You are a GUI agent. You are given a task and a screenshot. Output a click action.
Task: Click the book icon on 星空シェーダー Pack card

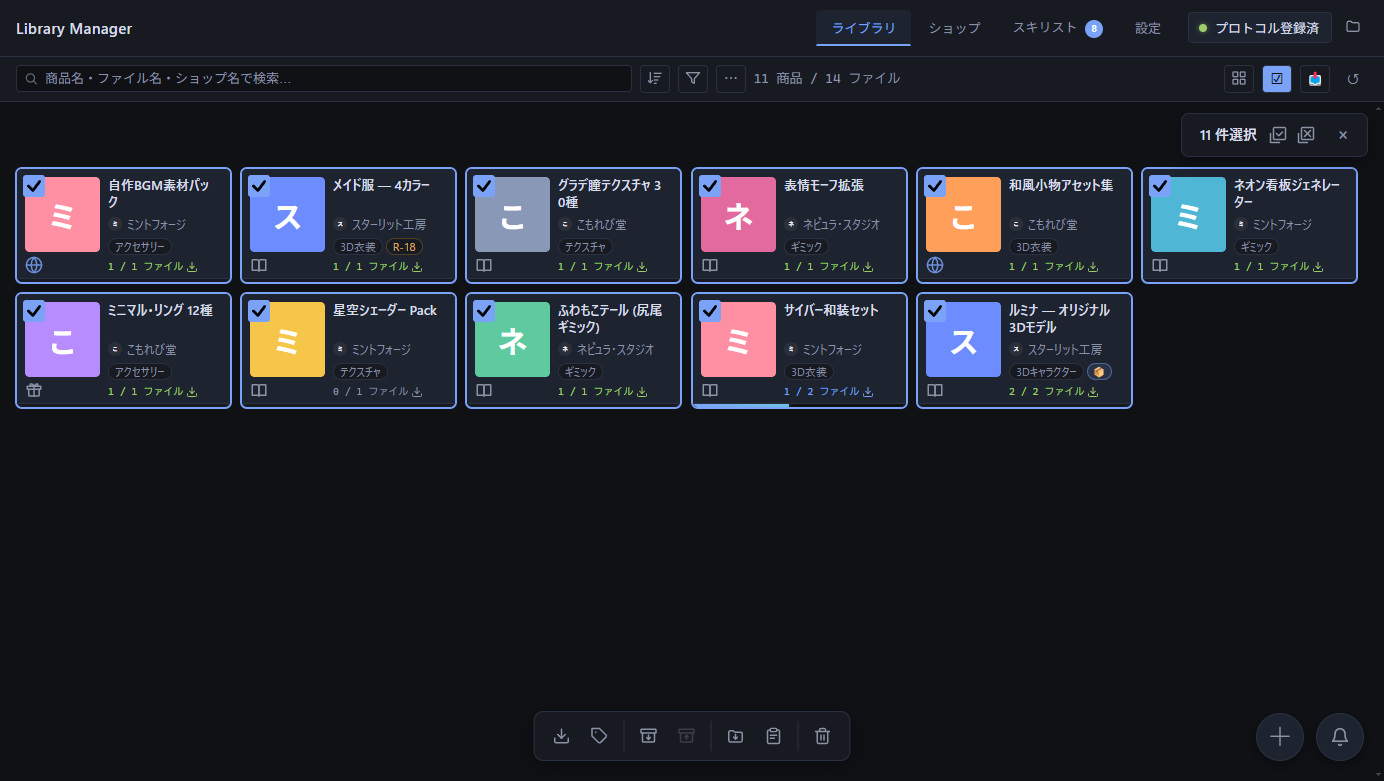point(259,390)
